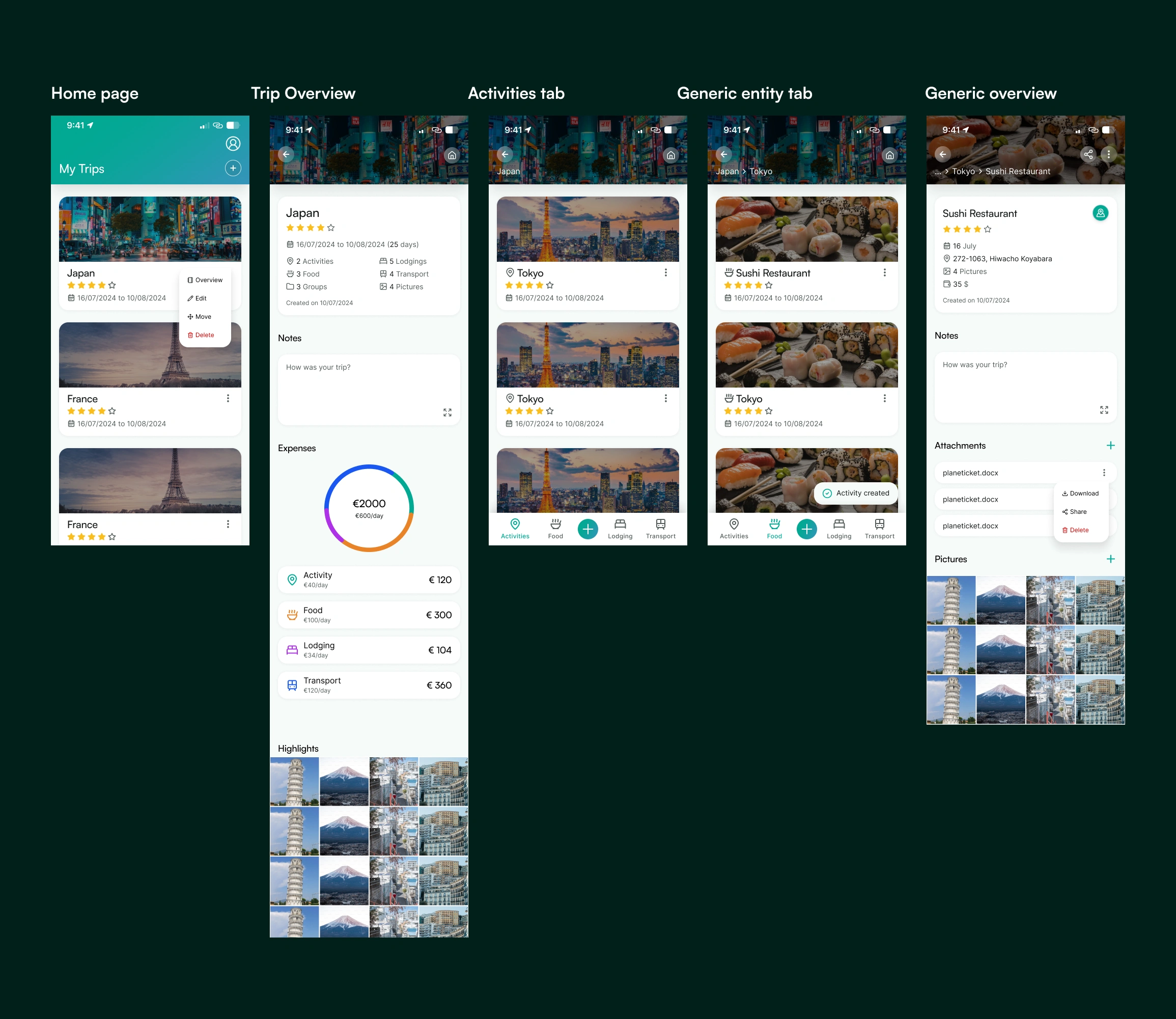
Task: Expand the Notes field on Trip Overview
Action: 447,412
